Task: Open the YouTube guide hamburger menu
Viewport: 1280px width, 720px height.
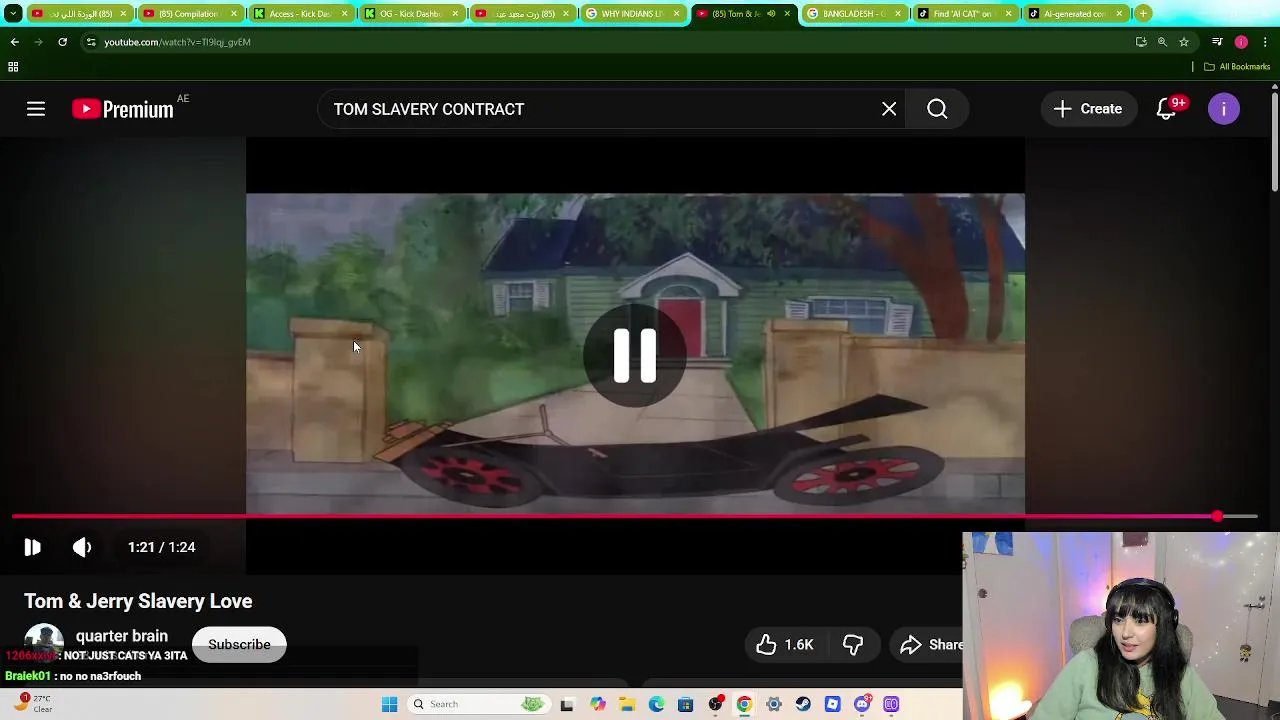Action: click(x=36, y=109)
